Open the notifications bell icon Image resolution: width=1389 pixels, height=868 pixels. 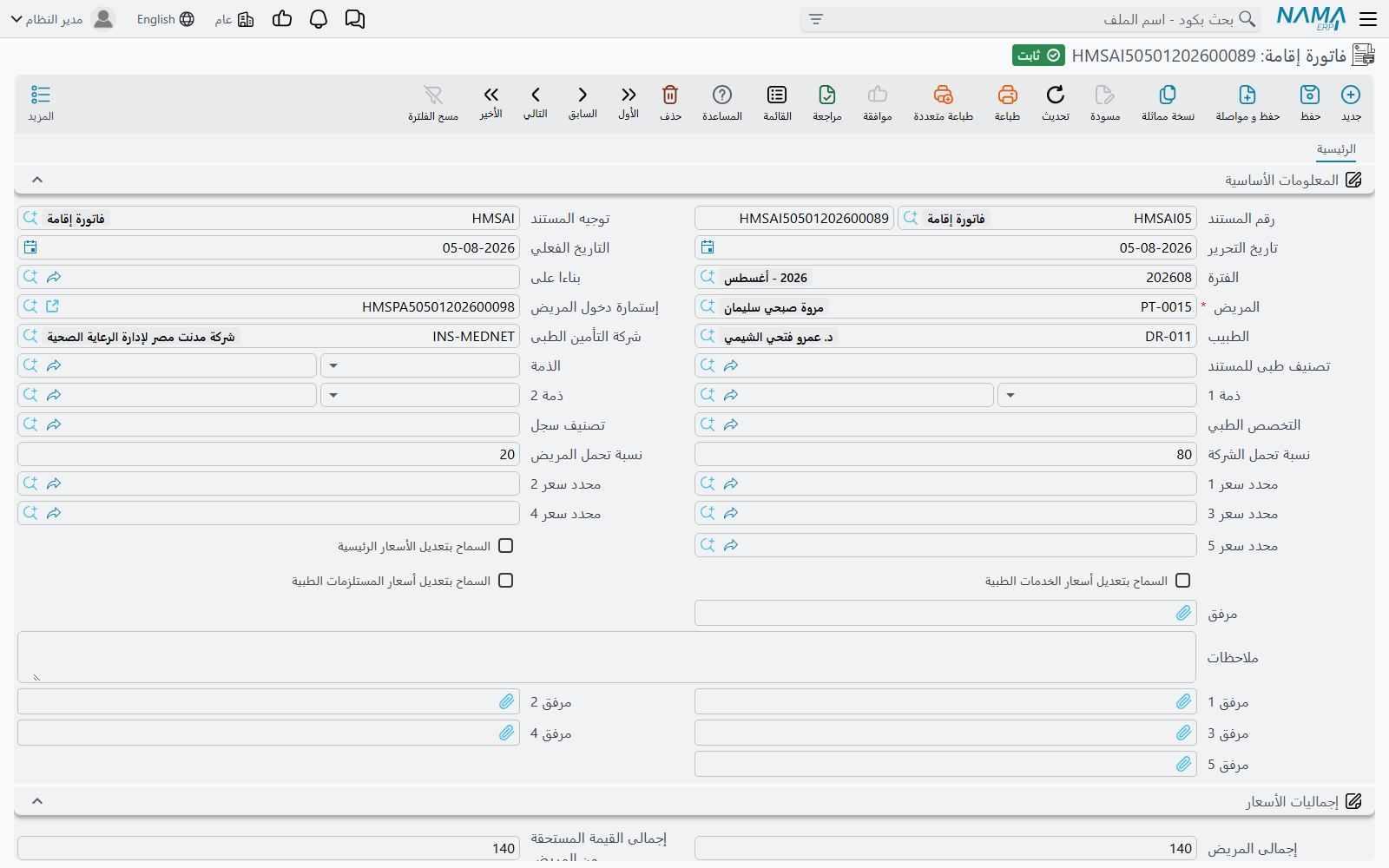coord(319,19)
